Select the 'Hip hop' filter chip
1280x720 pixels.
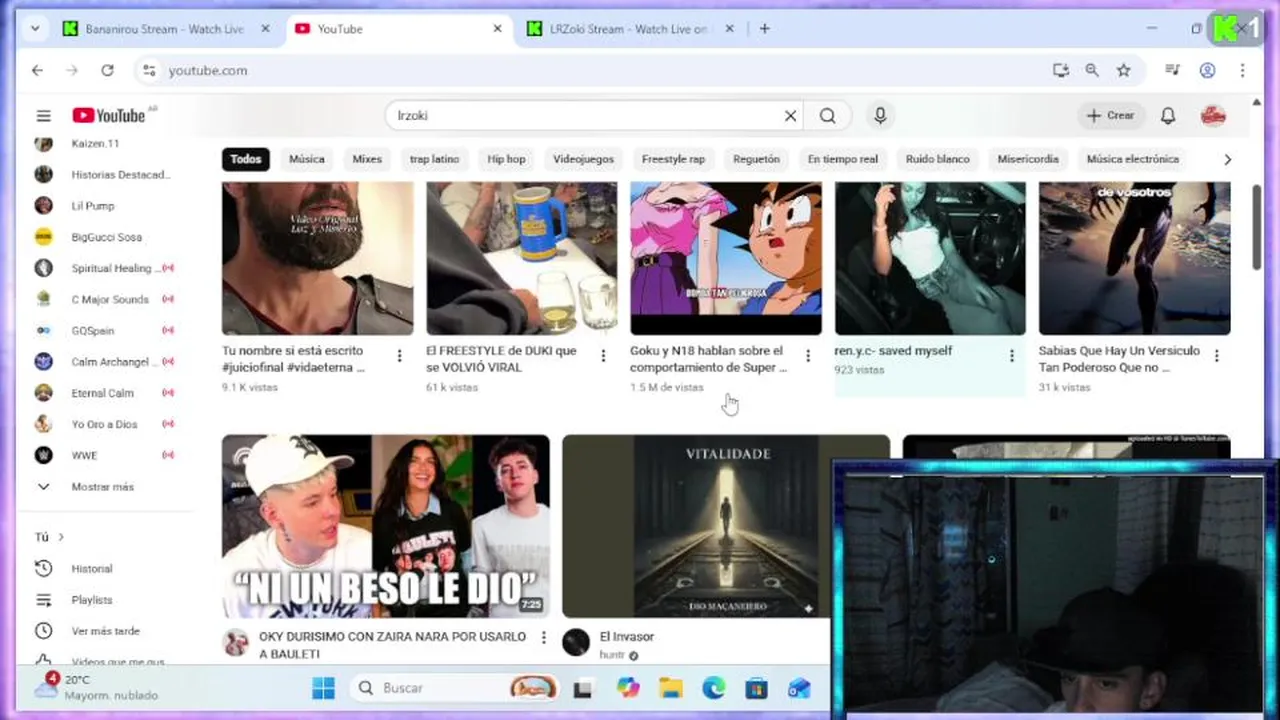[x=506, y=159]
